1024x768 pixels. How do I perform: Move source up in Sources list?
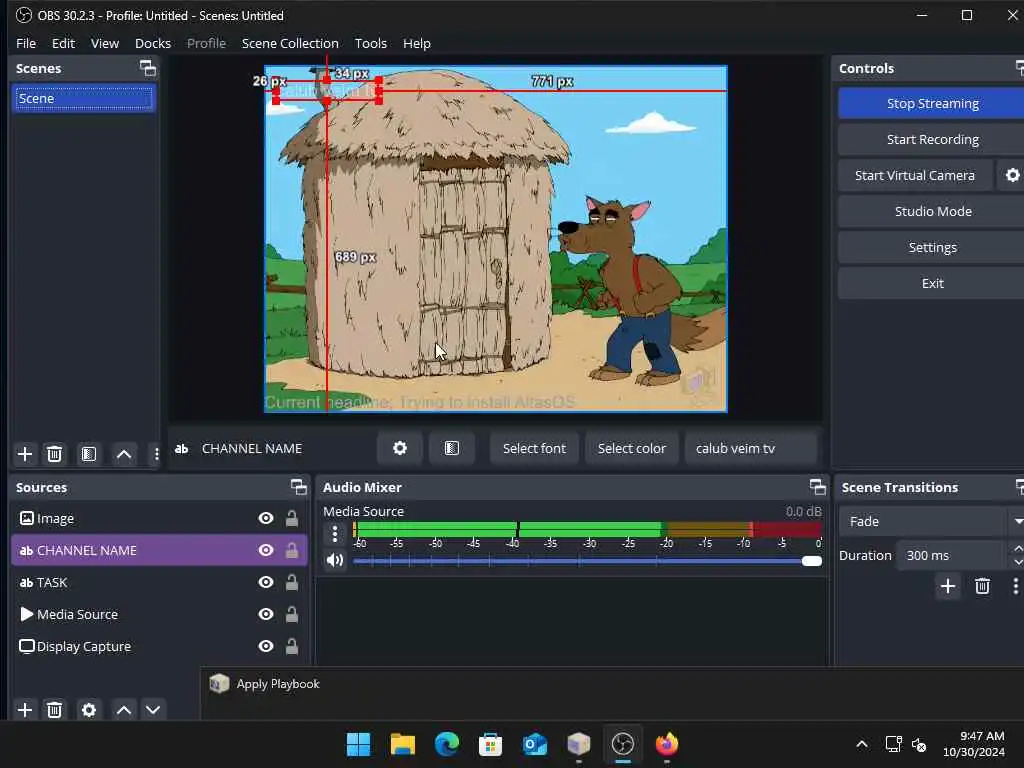point(123,710)
